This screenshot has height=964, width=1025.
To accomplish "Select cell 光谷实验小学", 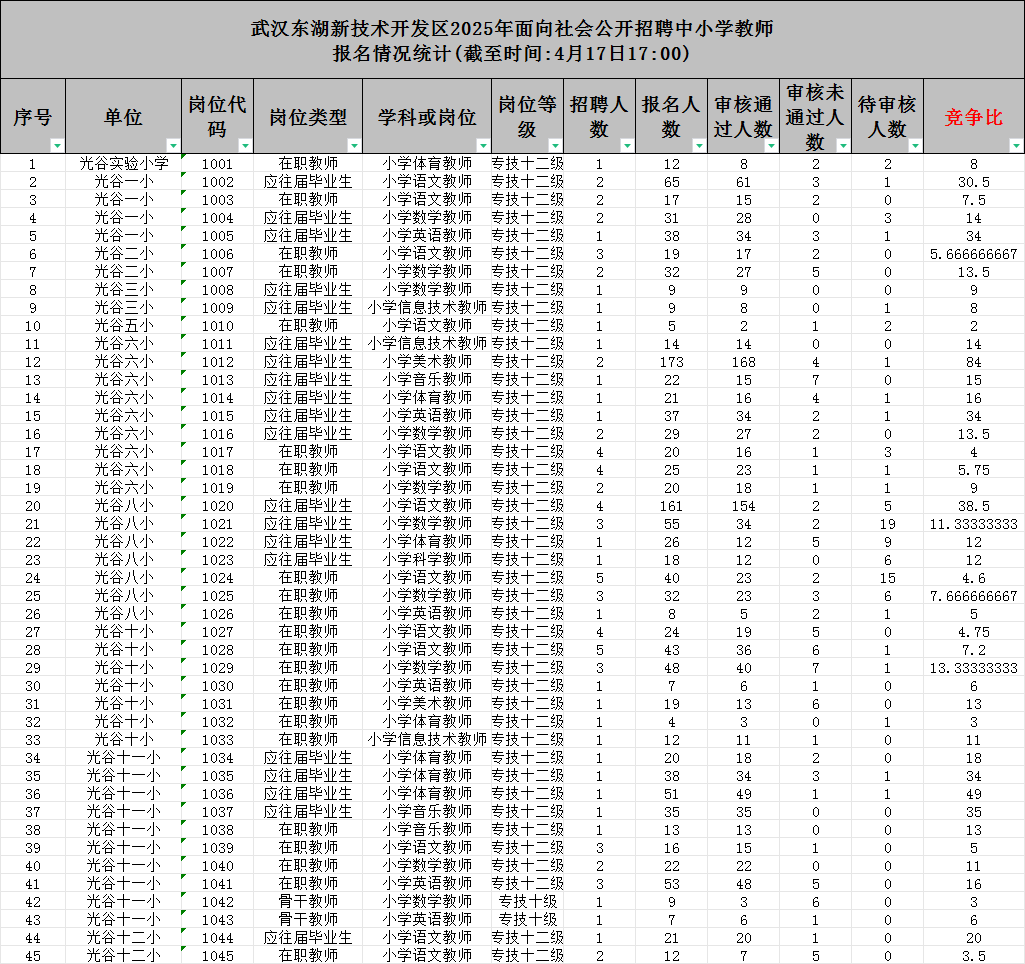I will point(124,163).
